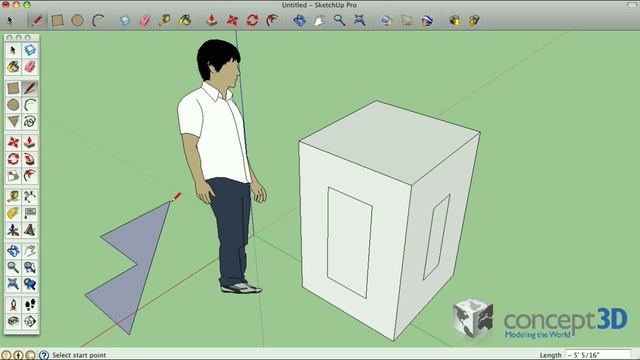This screenshot has width=640, height=360.
Task: Select Arc tool in floating tool palette
Action: pyautogui.click(x=30, y=105)
